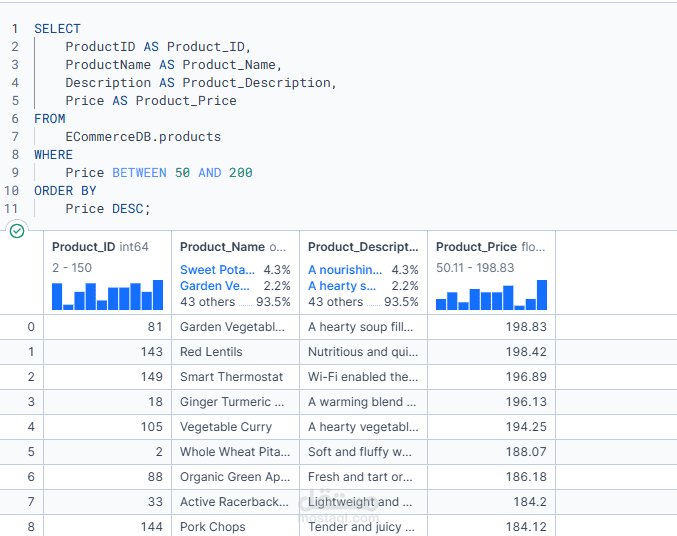Click the value 200 in the query

(x=240, y=173)
